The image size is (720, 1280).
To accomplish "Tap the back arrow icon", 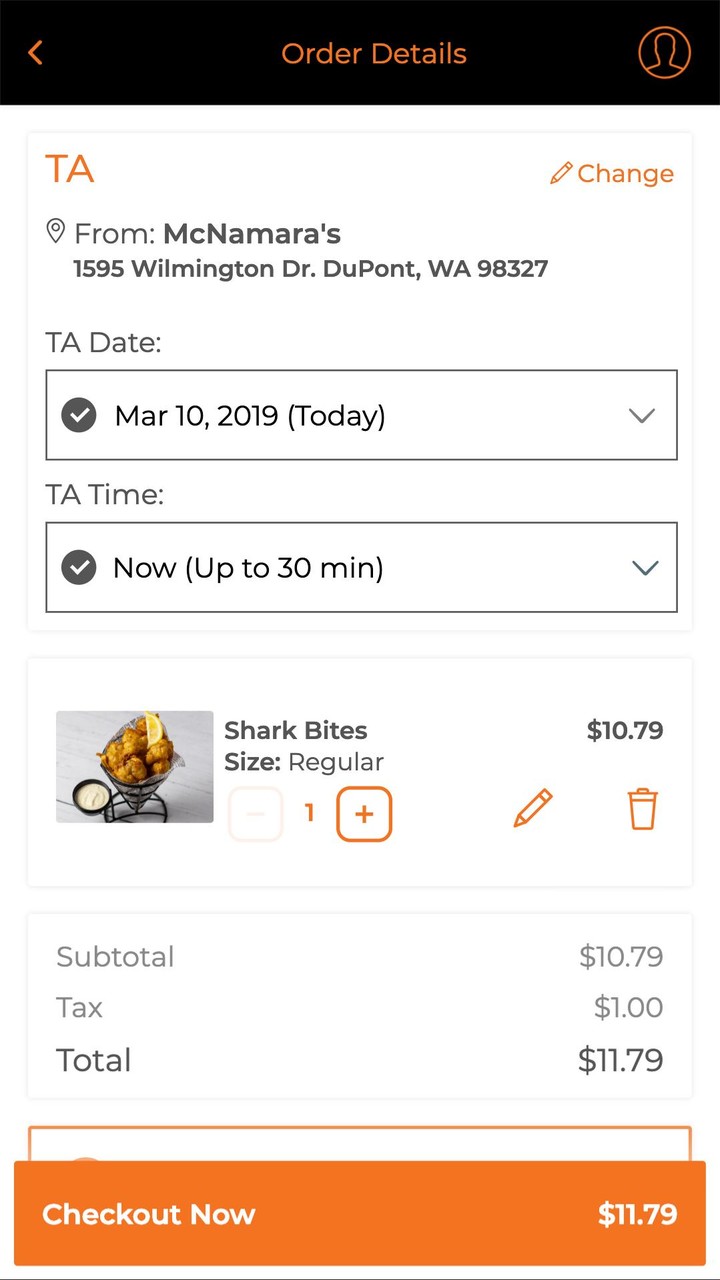I will (x=36, y=53).
